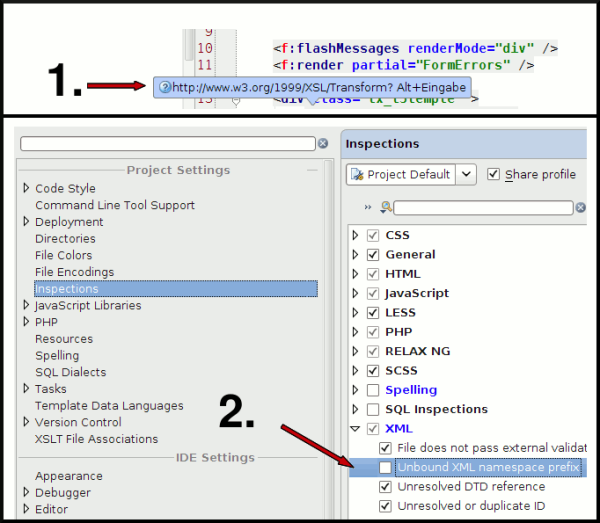The height and width of the screenshot is (523, 600).
Task: Expand the SQL Inspections group
Action: click(355, 409)
